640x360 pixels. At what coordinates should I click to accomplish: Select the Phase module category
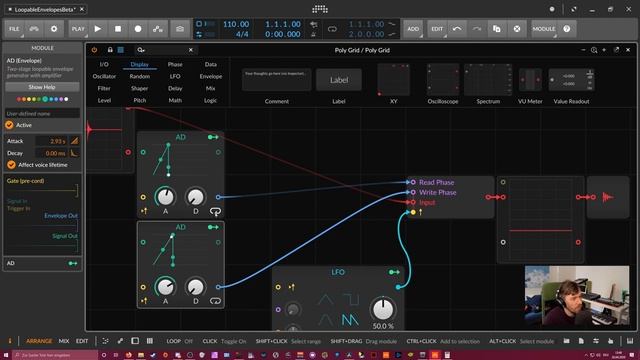click(175, 64)
